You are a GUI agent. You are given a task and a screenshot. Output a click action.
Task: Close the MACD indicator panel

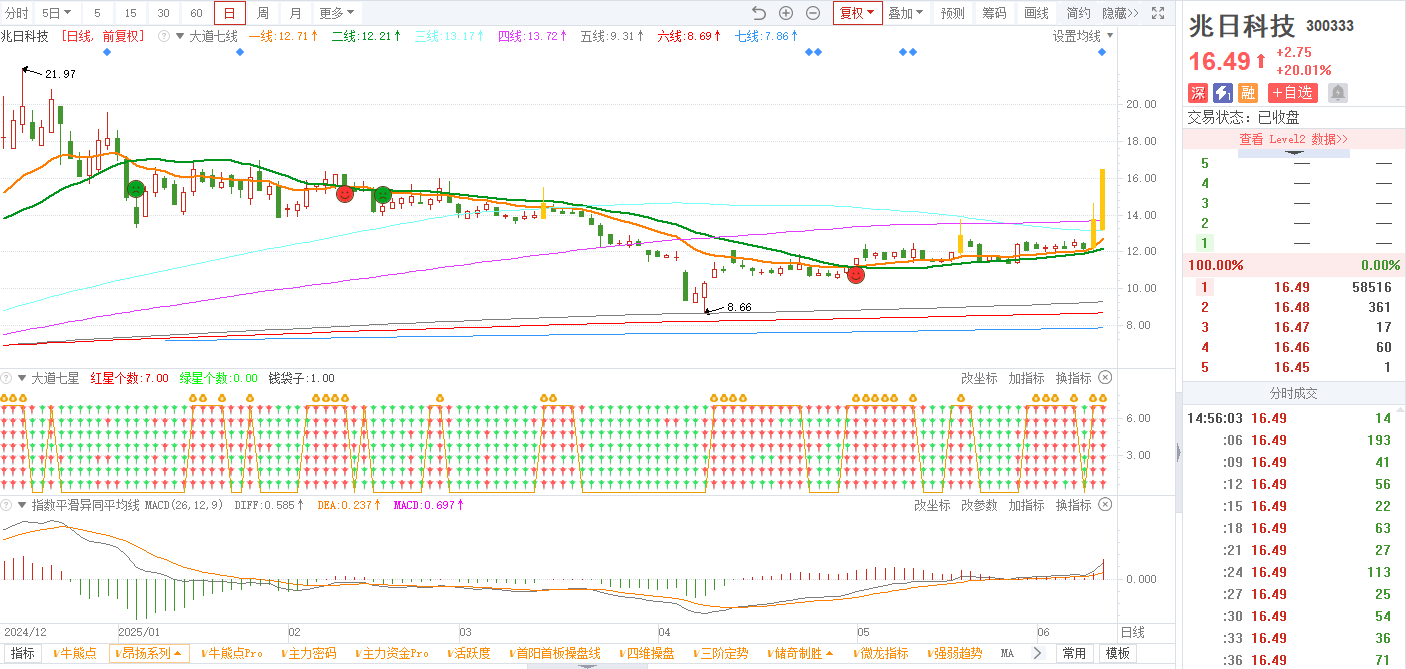click(1105, 505)
